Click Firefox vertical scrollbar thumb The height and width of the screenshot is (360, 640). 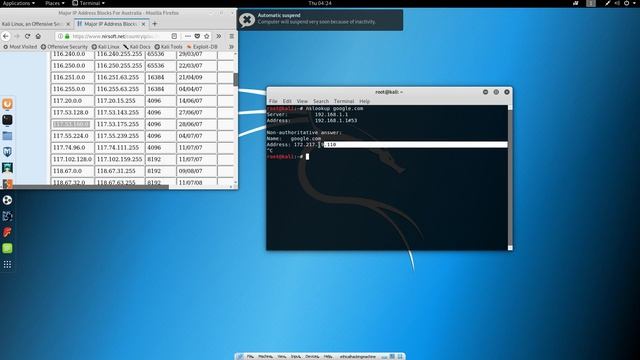tap(236, 80)
